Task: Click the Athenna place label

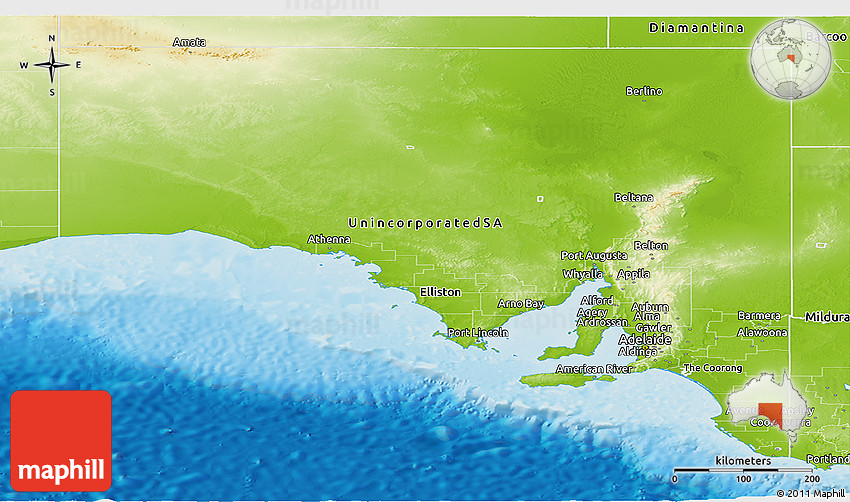Action: 329,239
